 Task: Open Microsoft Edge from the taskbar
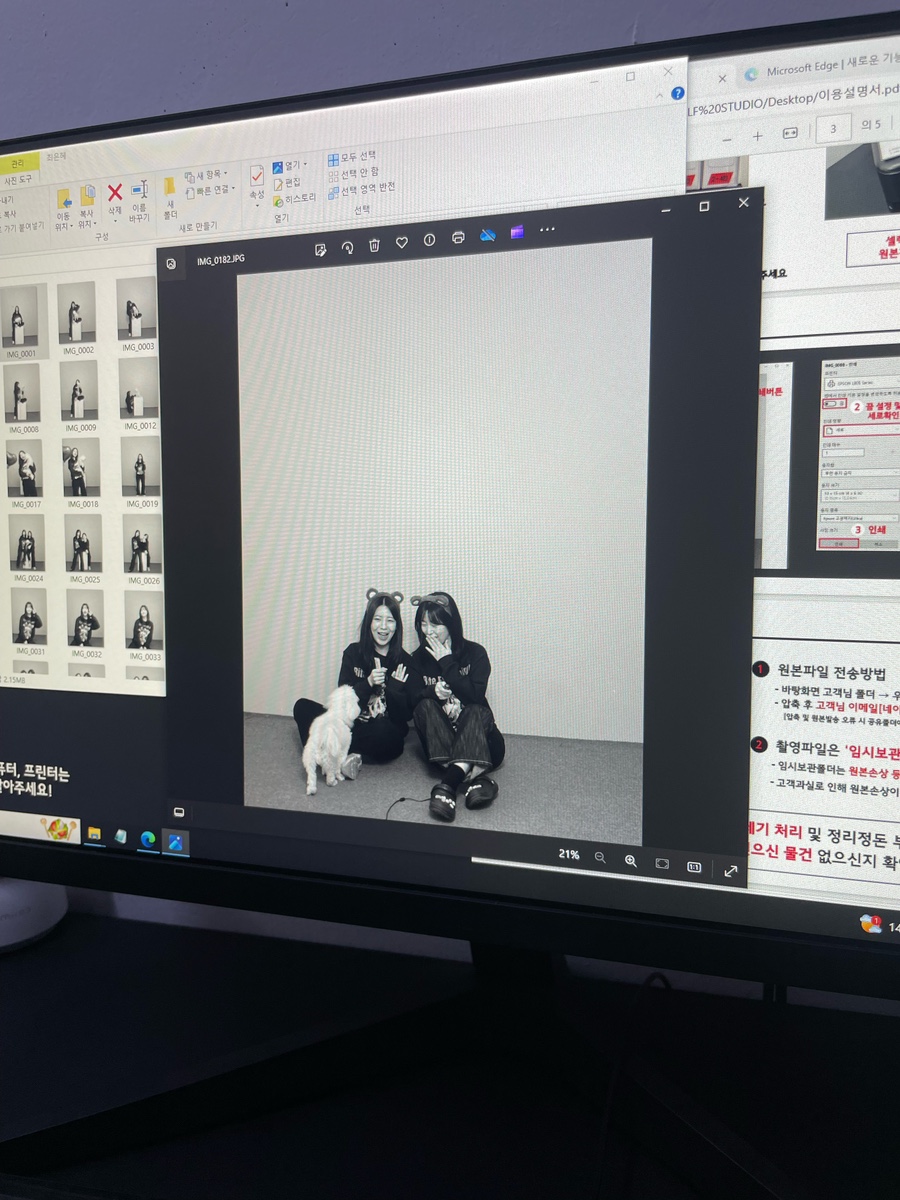[148, 839]
